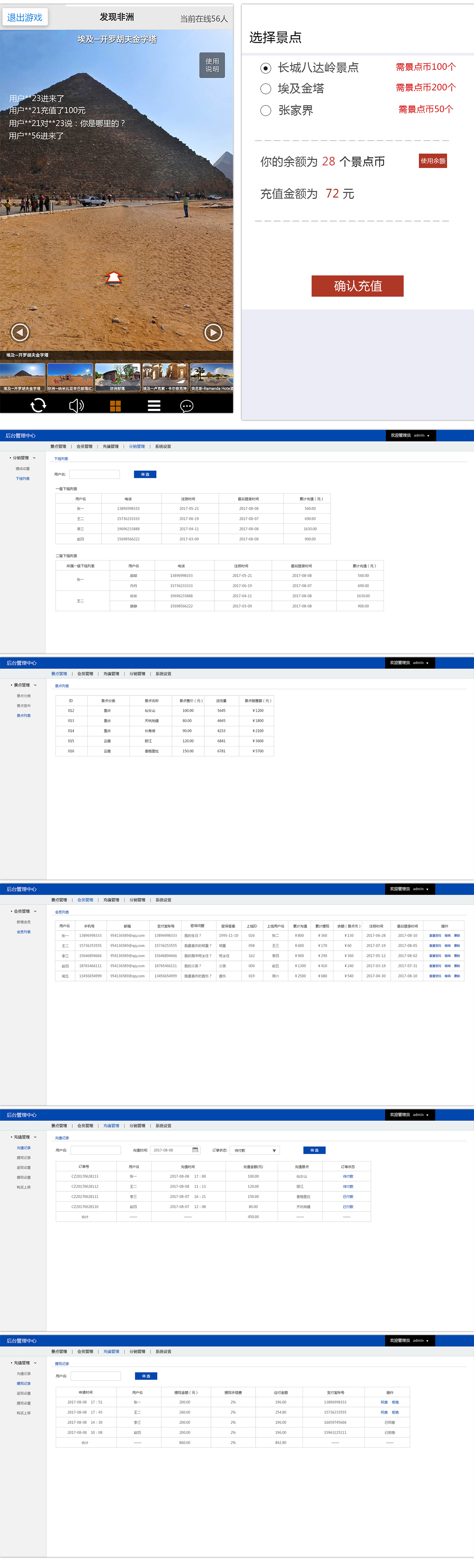This screenshot has width=474, height=1568.
Task: Click 筛选 button on recharge records page
Action: (x=314, y=1150)
